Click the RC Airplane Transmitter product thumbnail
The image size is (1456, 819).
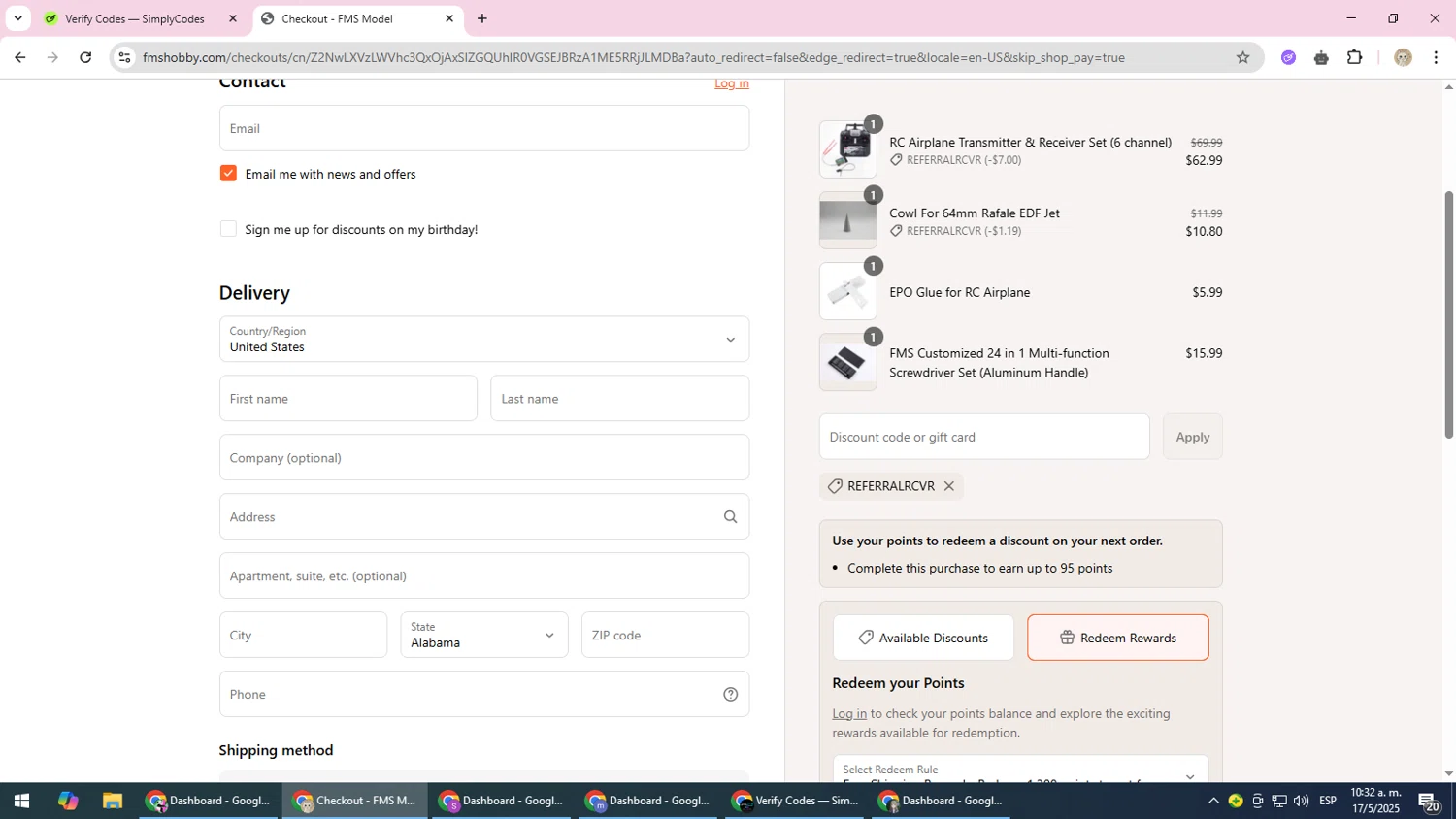847,149
